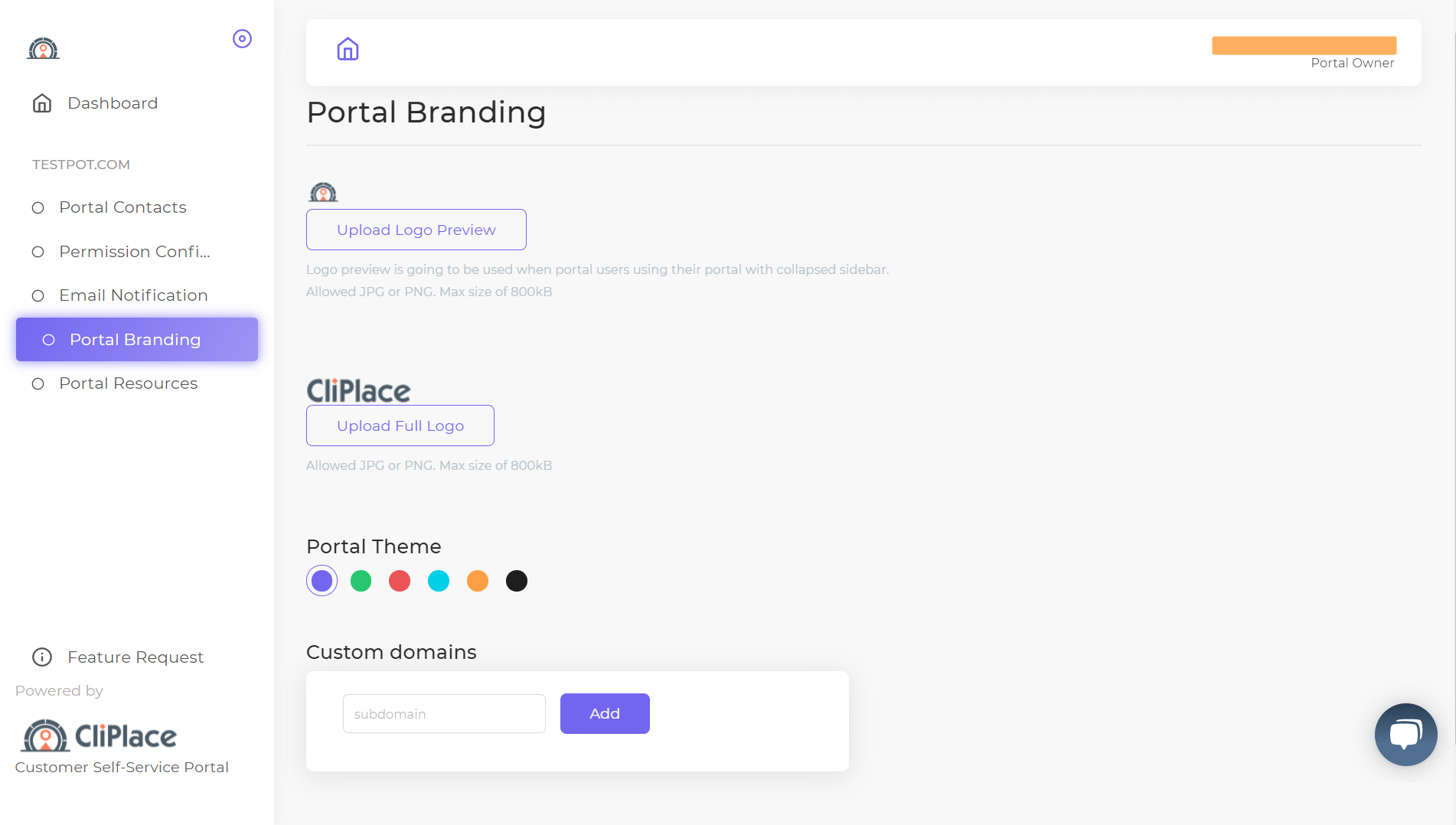Select the cyan portal theme color
This screenshot has height=825, width=1456.
439,581
